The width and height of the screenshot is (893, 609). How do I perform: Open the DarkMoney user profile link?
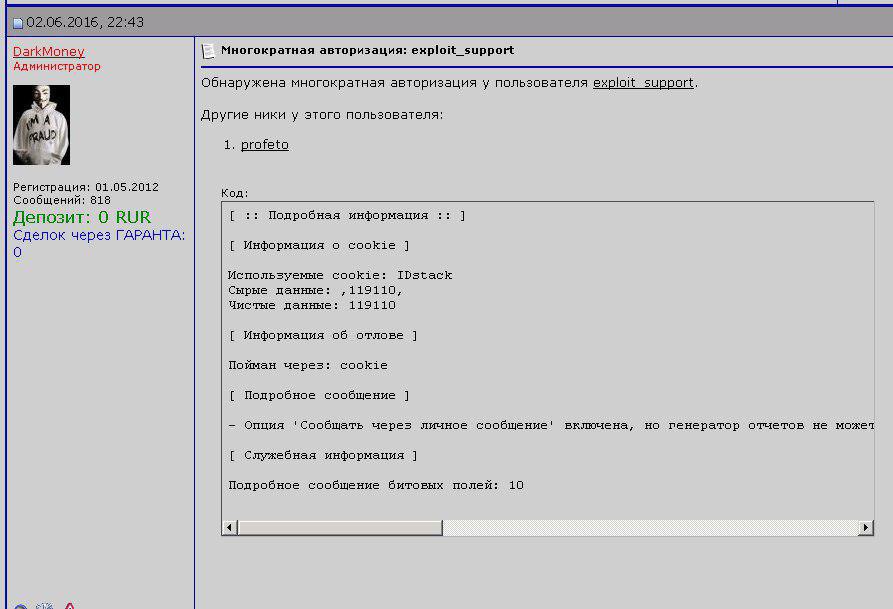(48, 51)
